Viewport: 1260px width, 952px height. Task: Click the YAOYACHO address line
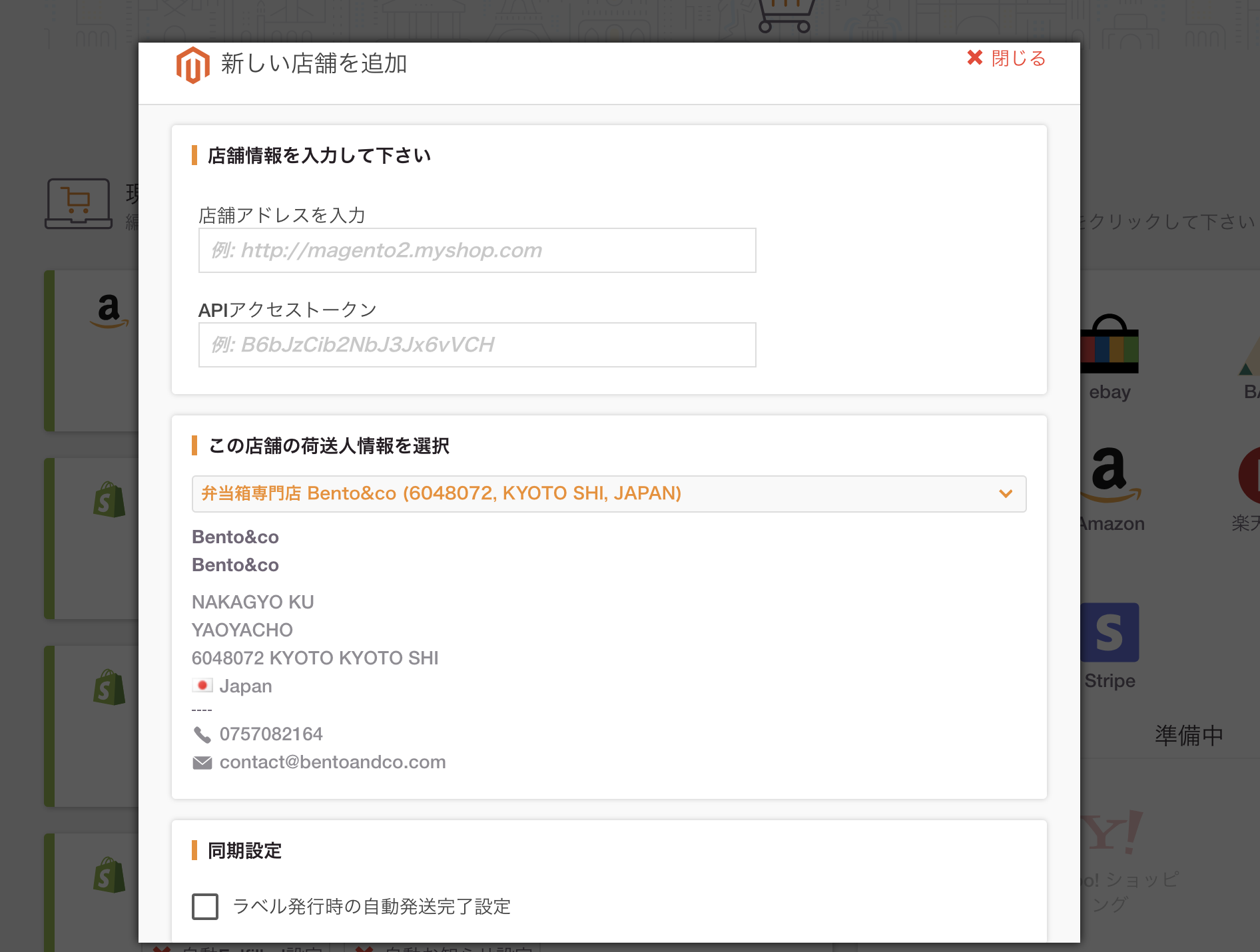[242, 630]
